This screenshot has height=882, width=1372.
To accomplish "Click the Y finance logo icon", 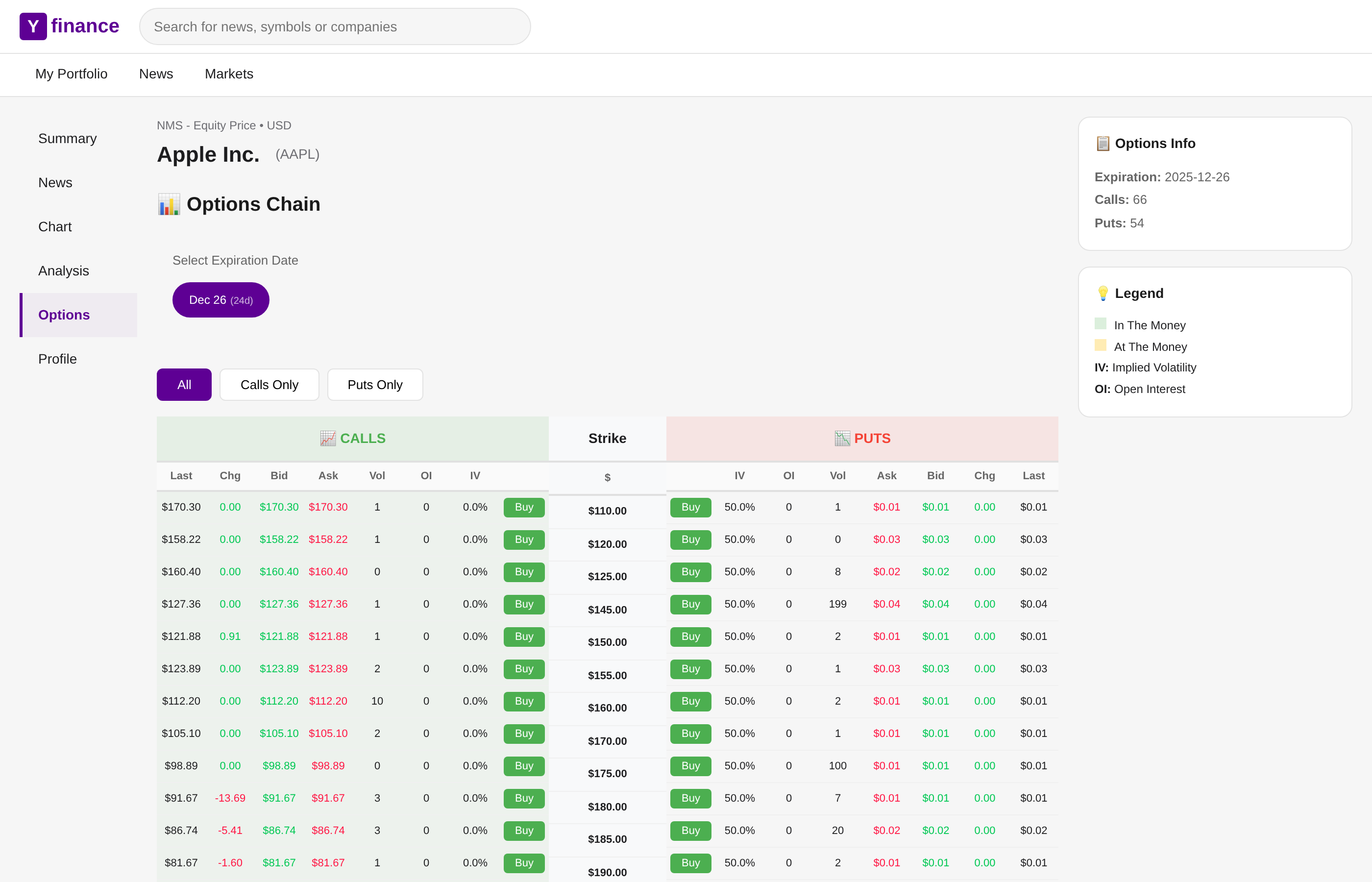I will (33, 26).
